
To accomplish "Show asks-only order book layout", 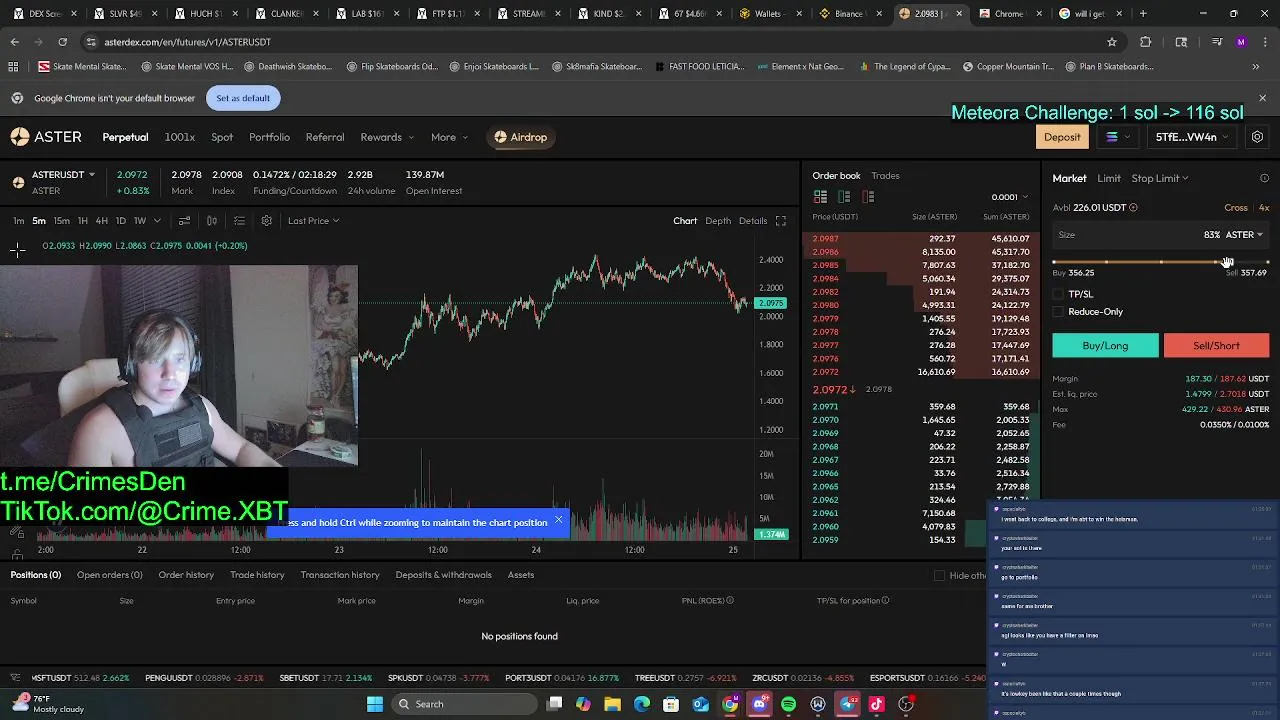I will click(868, 197).
